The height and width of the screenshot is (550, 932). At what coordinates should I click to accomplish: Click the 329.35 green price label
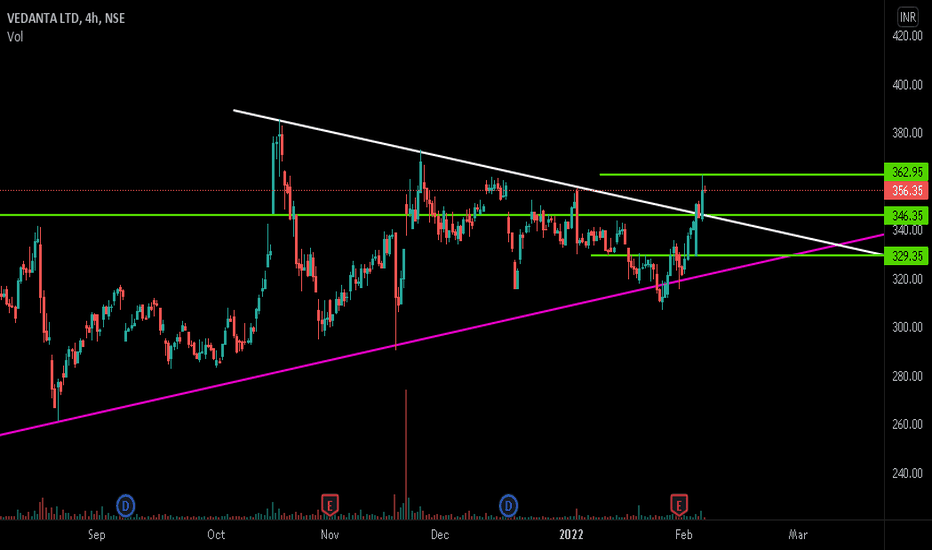pos(906,256)
